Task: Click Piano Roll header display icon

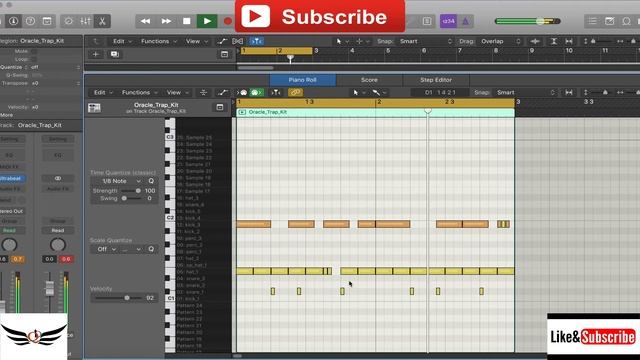Action: (x=220, y=107)
